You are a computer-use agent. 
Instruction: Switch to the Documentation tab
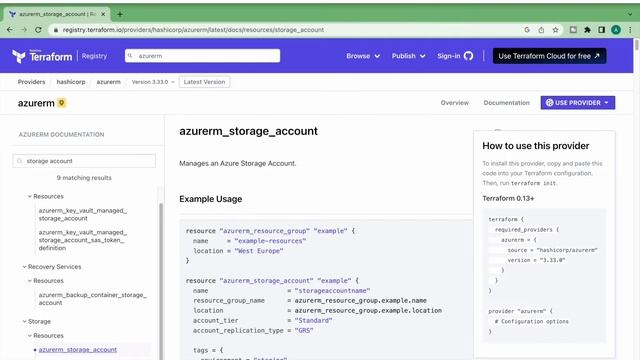tap(507, 103)
